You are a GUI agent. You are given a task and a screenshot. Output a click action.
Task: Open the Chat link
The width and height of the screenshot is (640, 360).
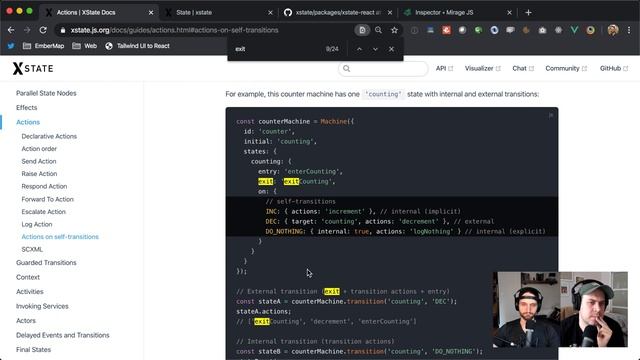coord(523,69)
